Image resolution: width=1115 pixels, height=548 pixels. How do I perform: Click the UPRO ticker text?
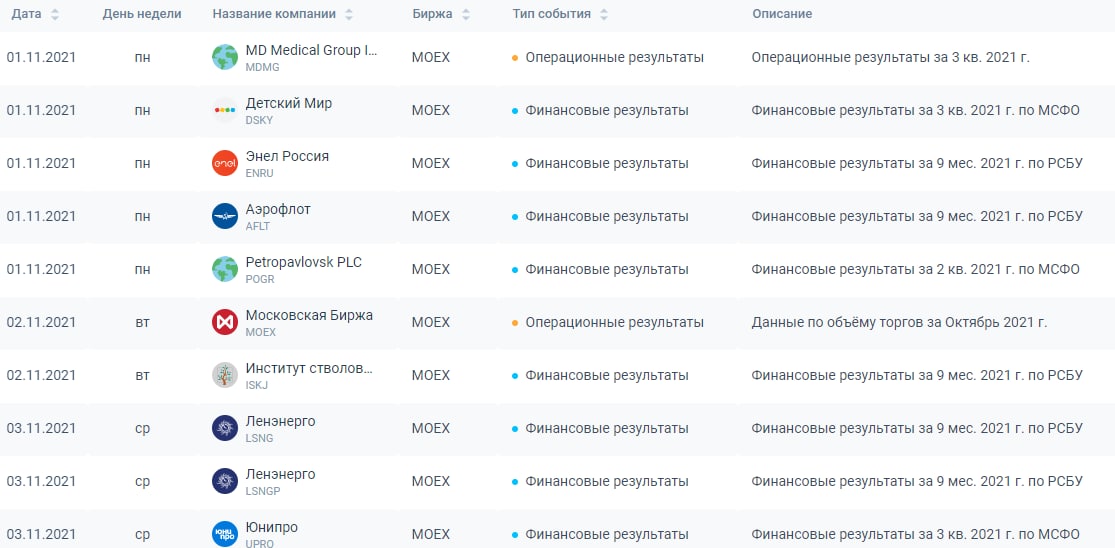260,543
